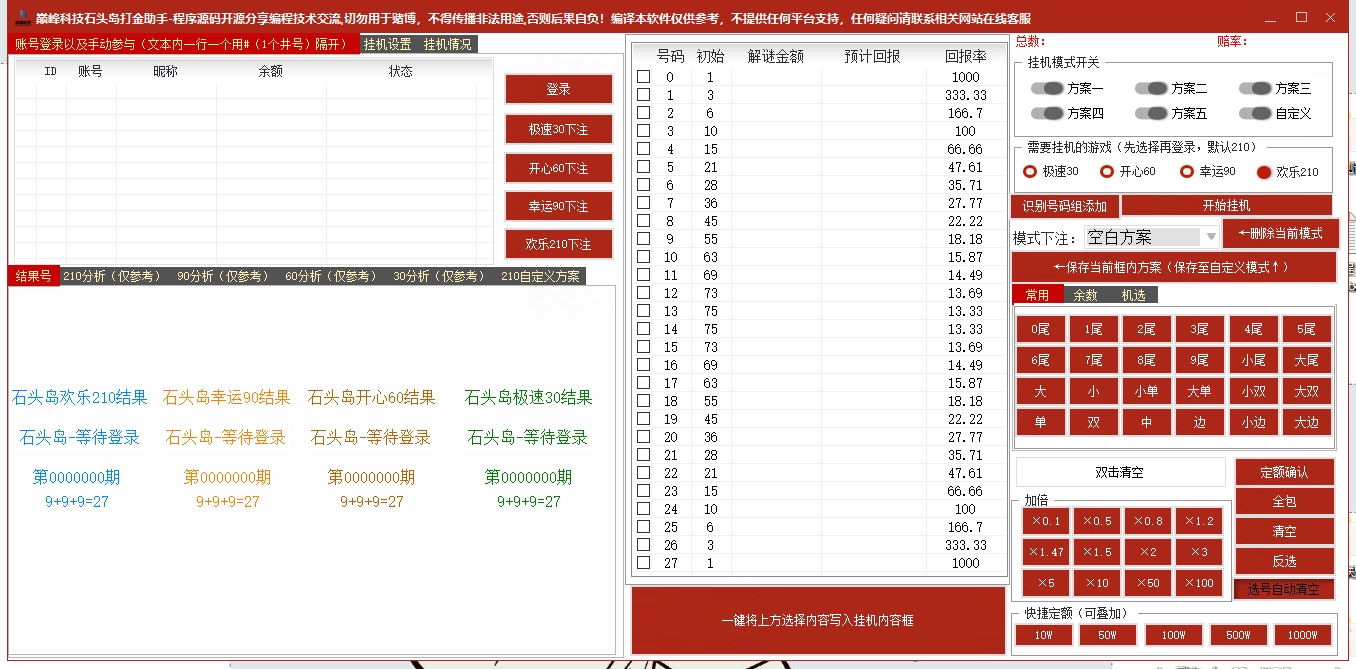Switch to the 挂机情况 tab

point(447,44)
